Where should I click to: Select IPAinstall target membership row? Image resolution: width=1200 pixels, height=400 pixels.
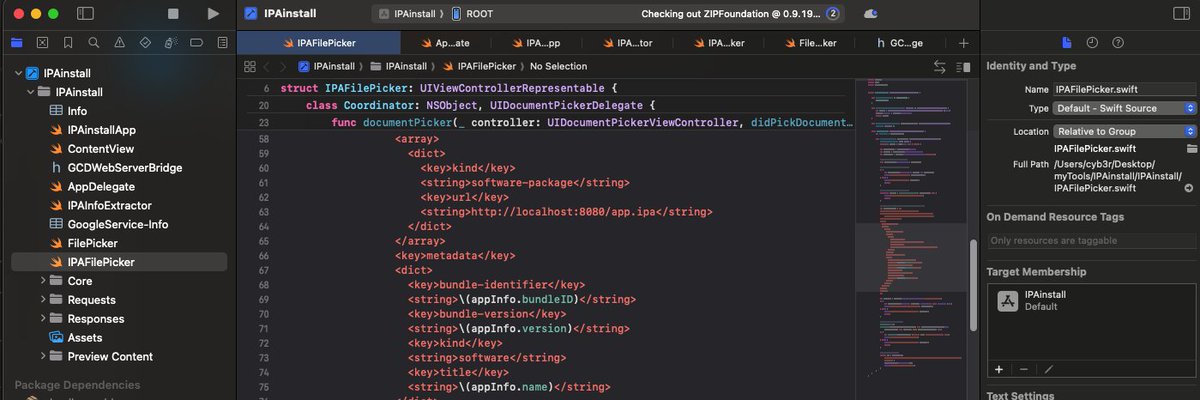click(1091, 301)
